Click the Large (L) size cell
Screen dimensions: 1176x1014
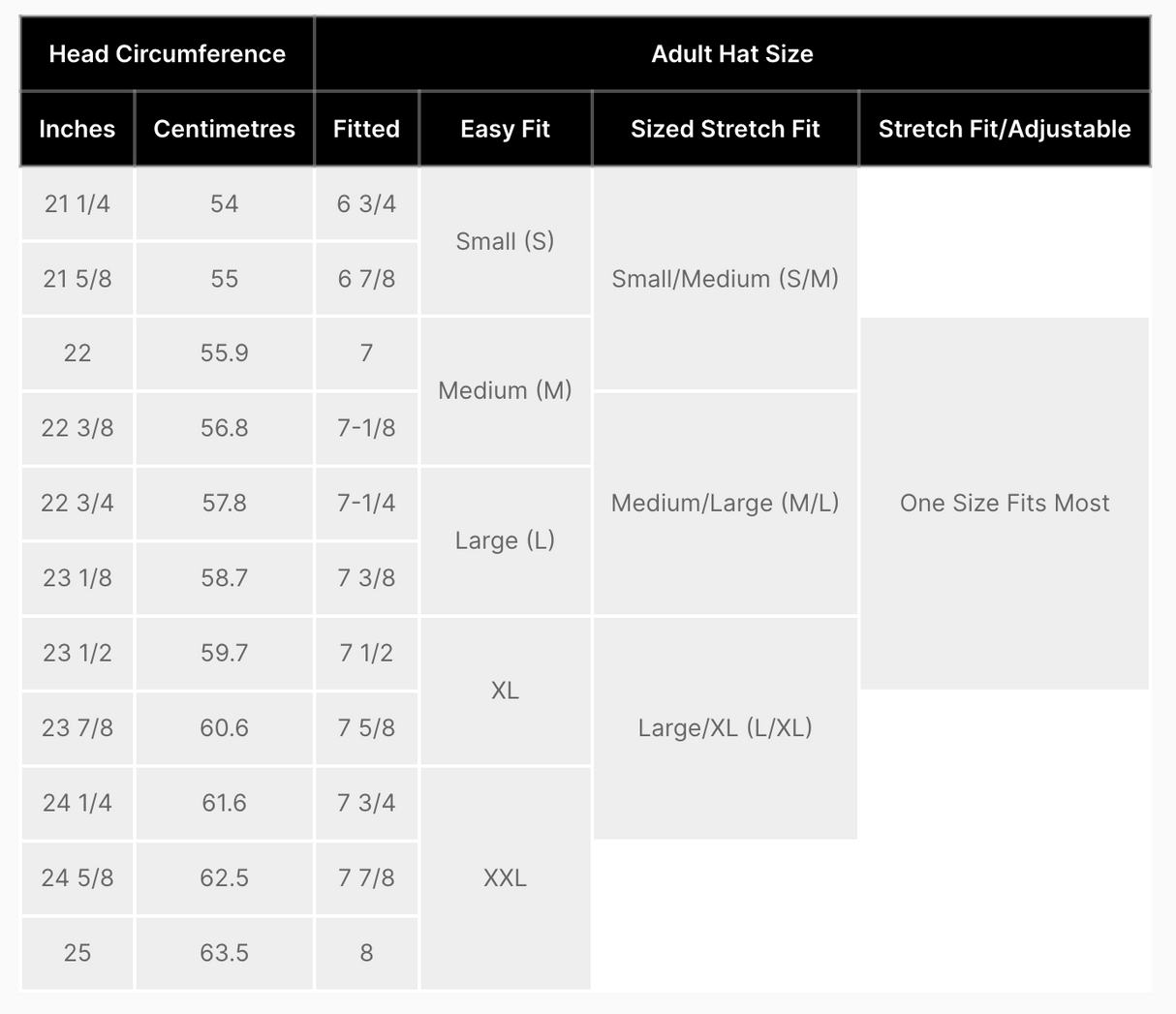[505, 540]
